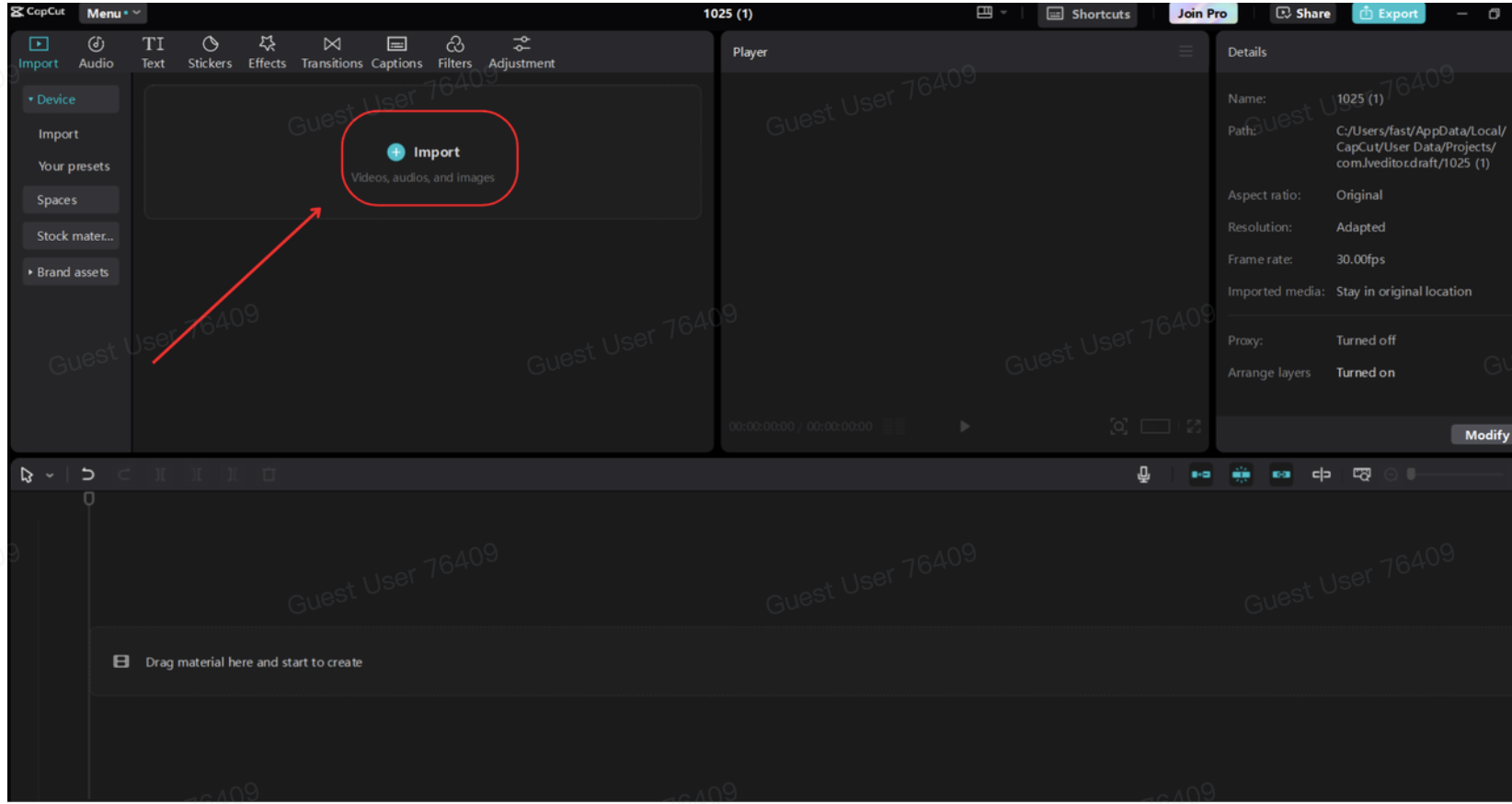Open the selection tool mode dropdown arrow

coord(50,476)
